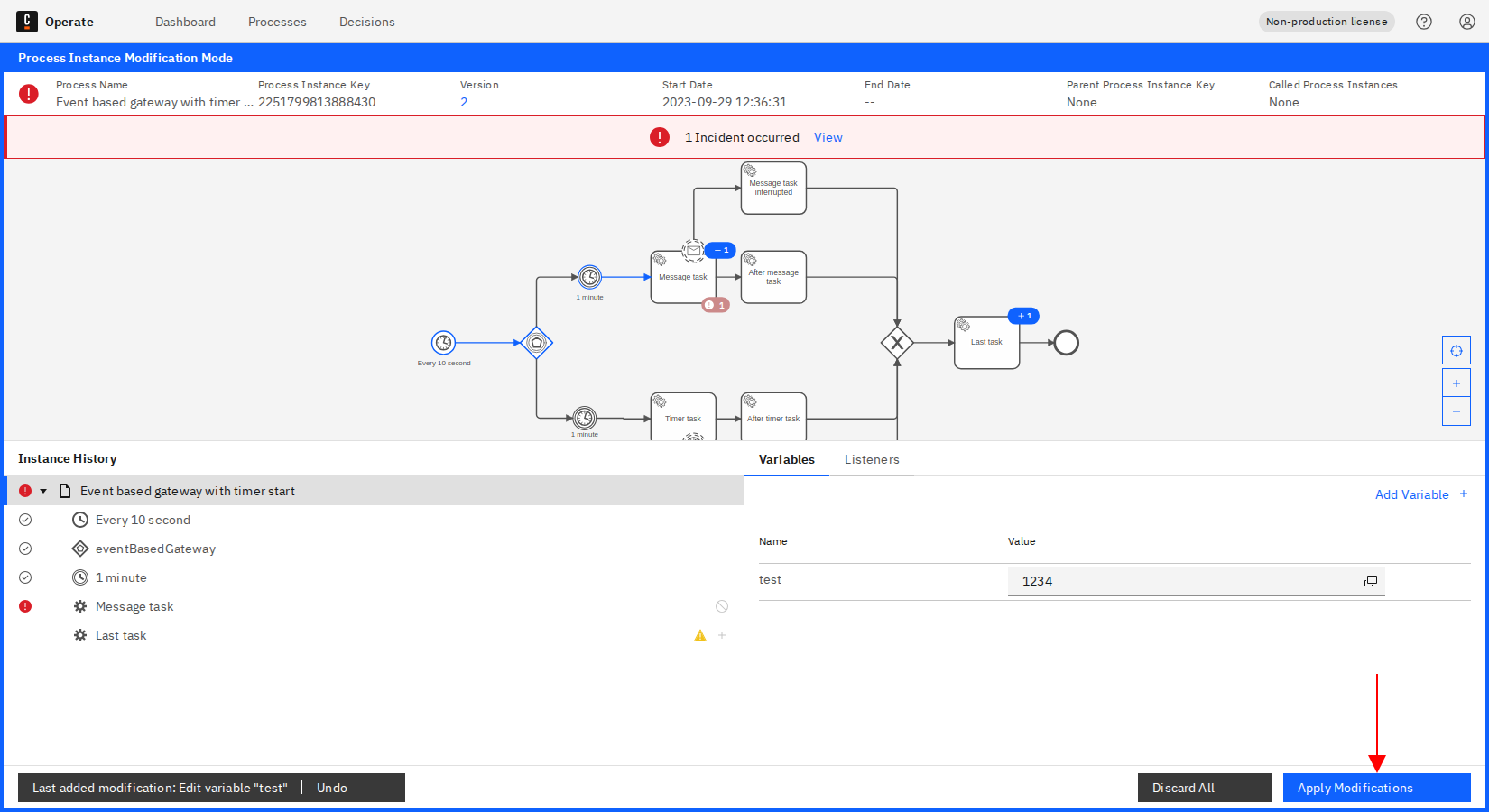Screen dimensions: 1489x812
Task: View the incident details link
Action: [828, 137]
